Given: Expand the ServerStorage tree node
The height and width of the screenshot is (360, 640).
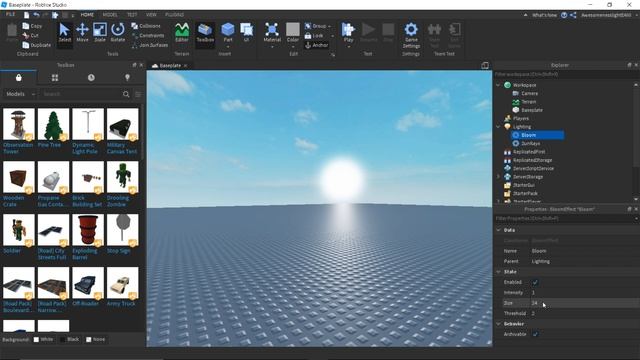Looking at the screenshot, I should click(x=498, y=177).
